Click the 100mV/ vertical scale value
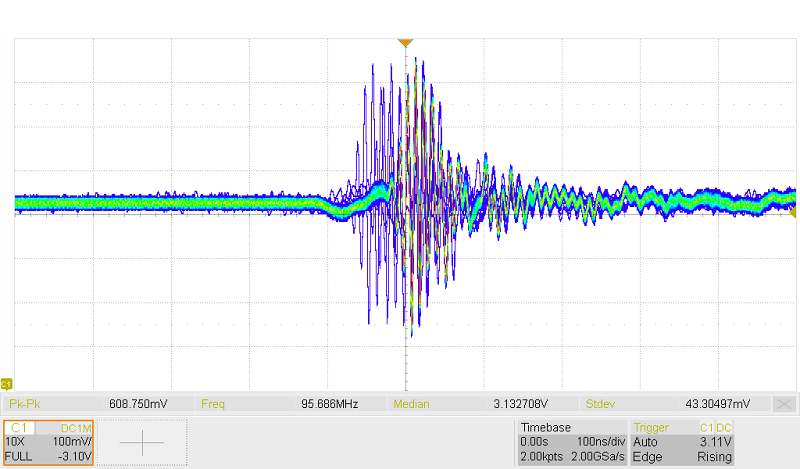Viewport: 800px width, 469px height. pyautogui.click(x=71, y=442)
